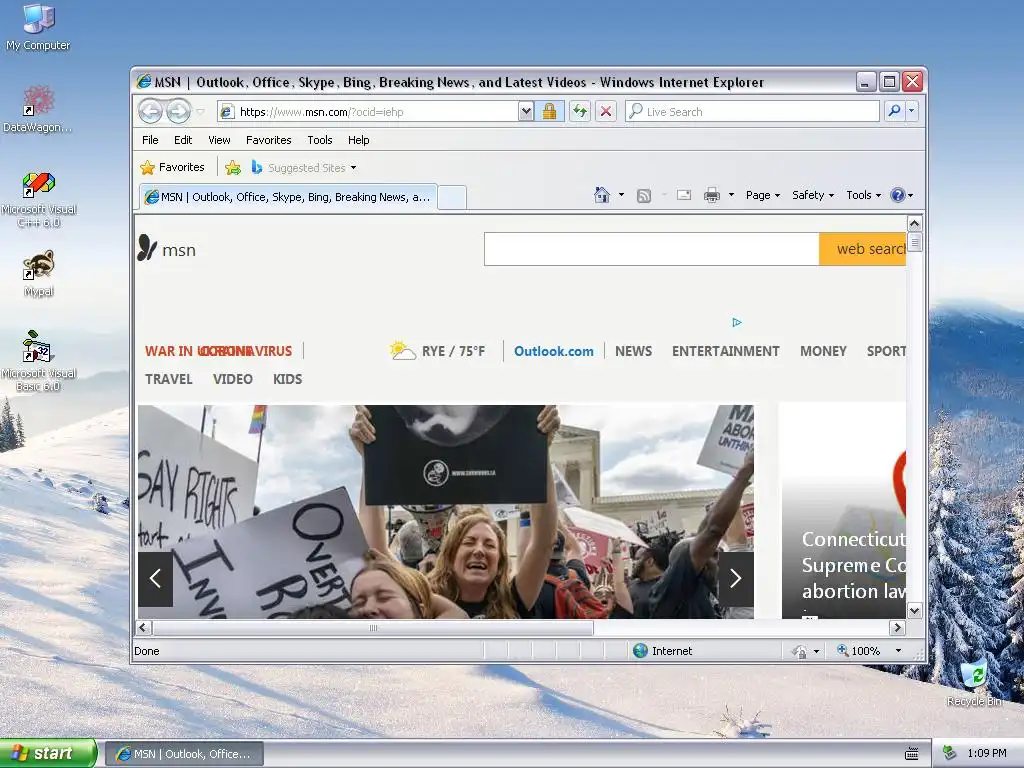The height and width of the screenshot is (768, 1024).
Task: Open the Page command menu
Action: pos(763,195)
